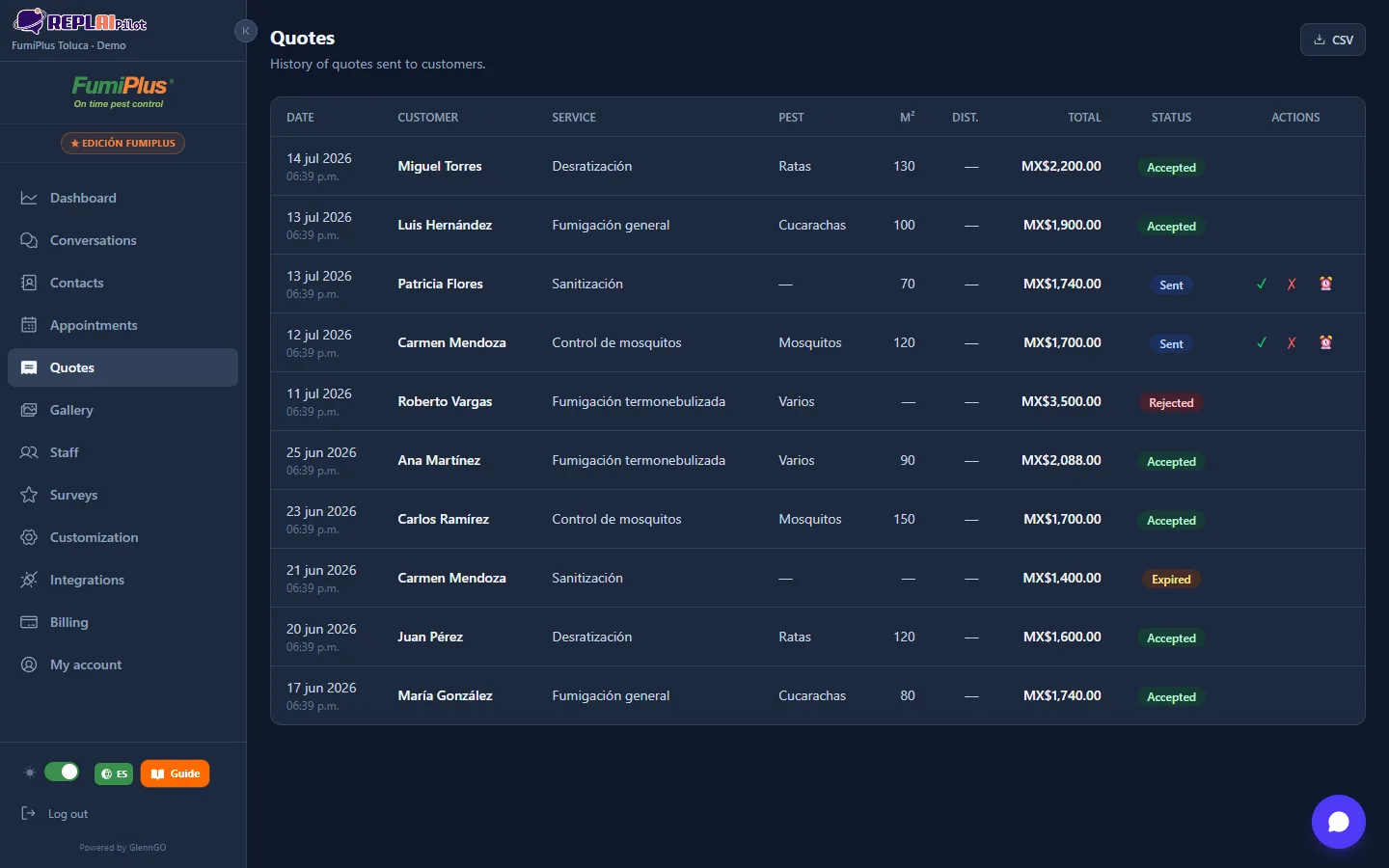
Task: Collapse the sidebar with the arrow button
Action: point(246,31)
